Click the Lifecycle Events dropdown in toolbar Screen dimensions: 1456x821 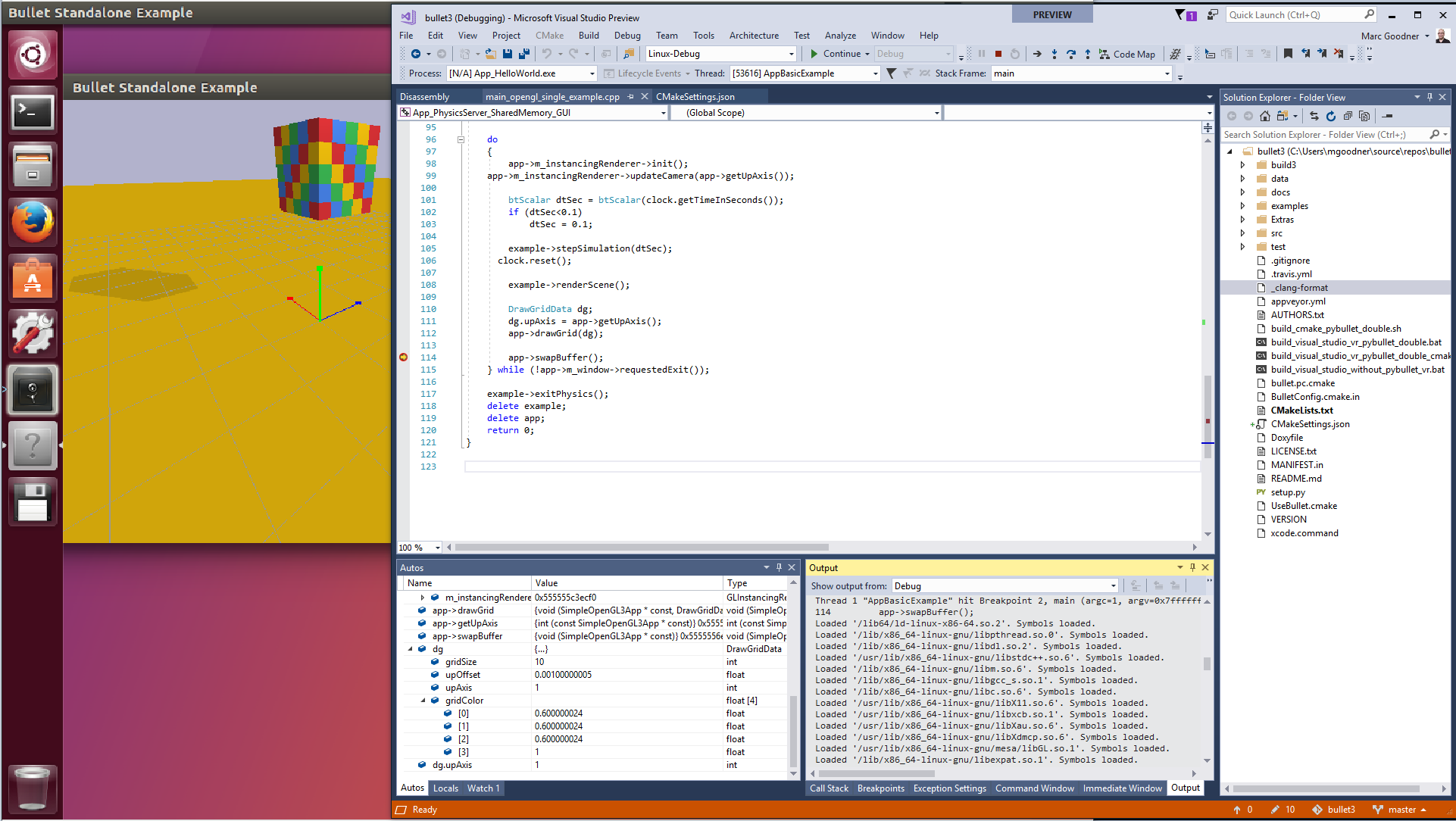[647, 73]
